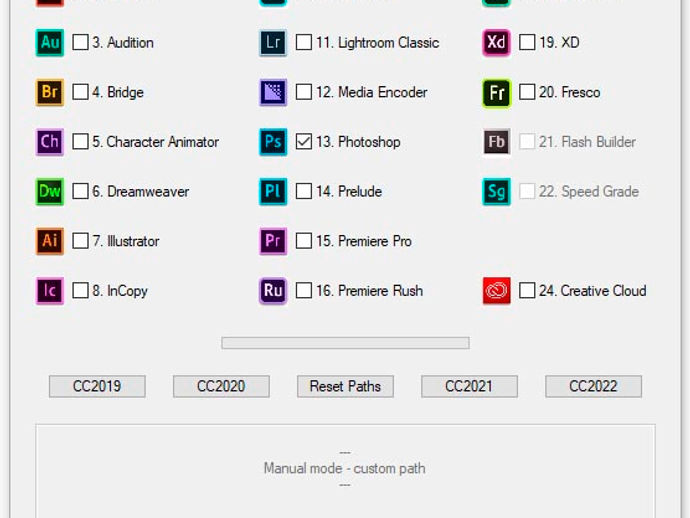Enable the 14. Prelude checkbox

point(304,191)
